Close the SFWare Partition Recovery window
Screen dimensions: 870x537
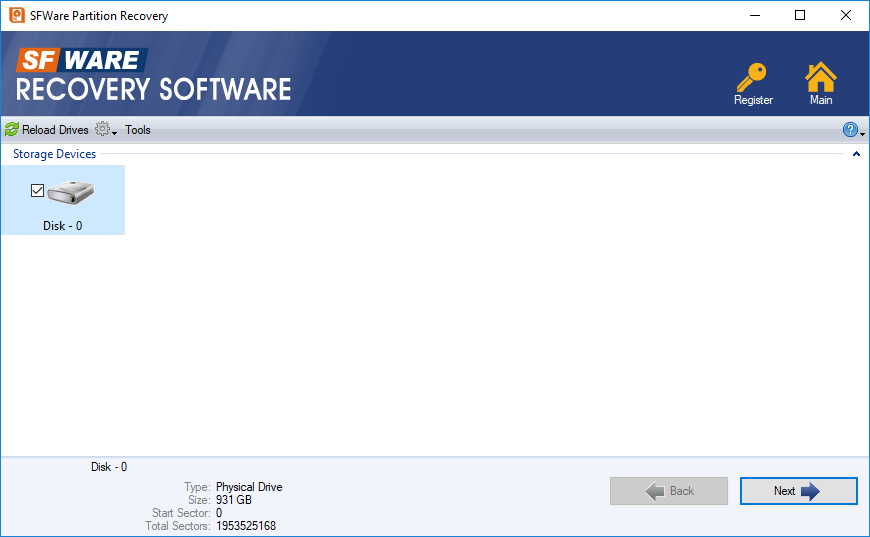click(846, 16)
